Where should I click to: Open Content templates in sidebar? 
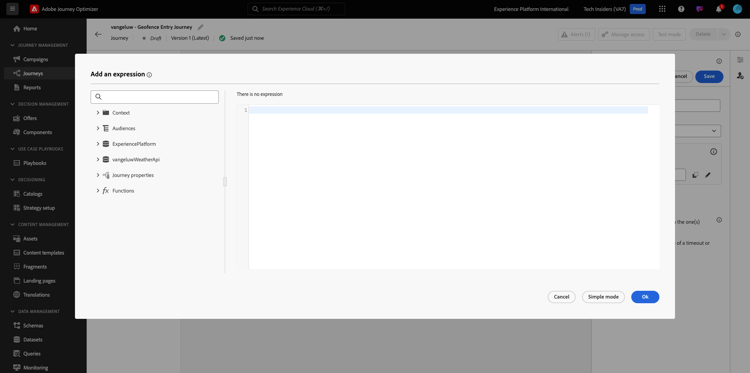(x=43, y=253)
